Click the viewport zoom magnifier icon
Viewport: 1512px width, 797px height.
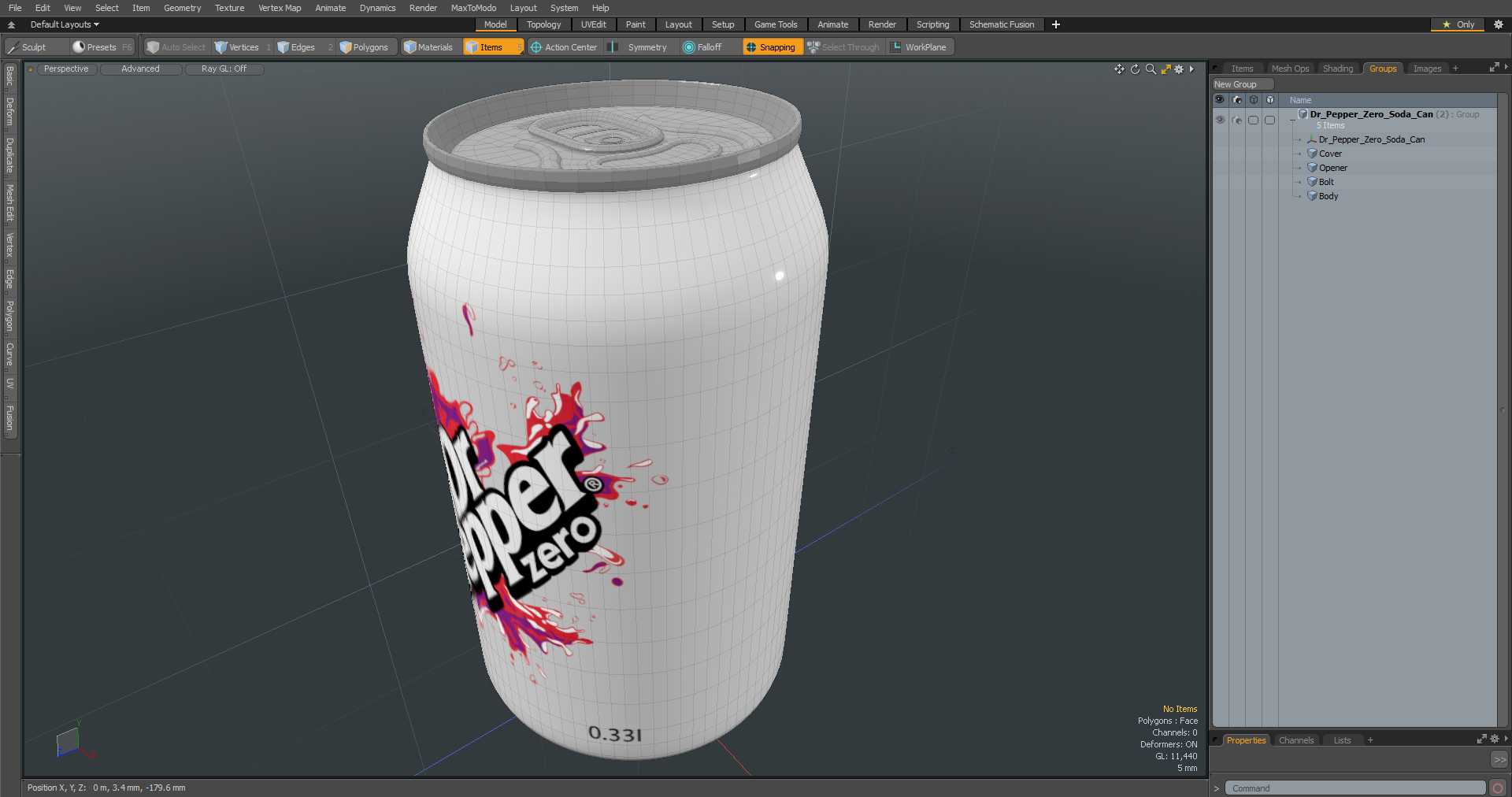(1151, 69)
